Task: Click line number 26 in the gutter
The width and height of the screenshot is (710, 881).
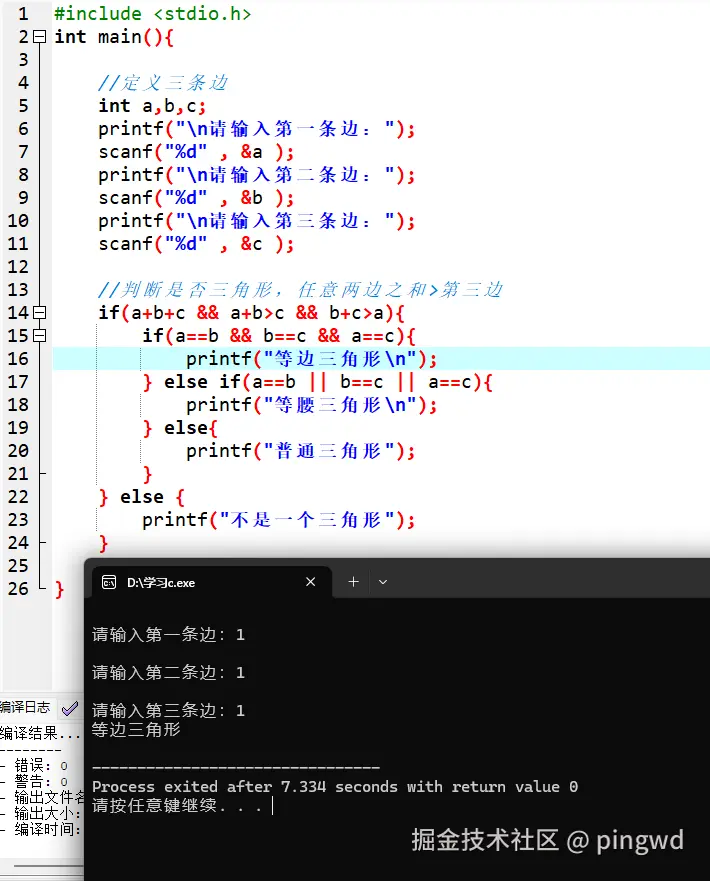Action: click(x=18, y=589)
